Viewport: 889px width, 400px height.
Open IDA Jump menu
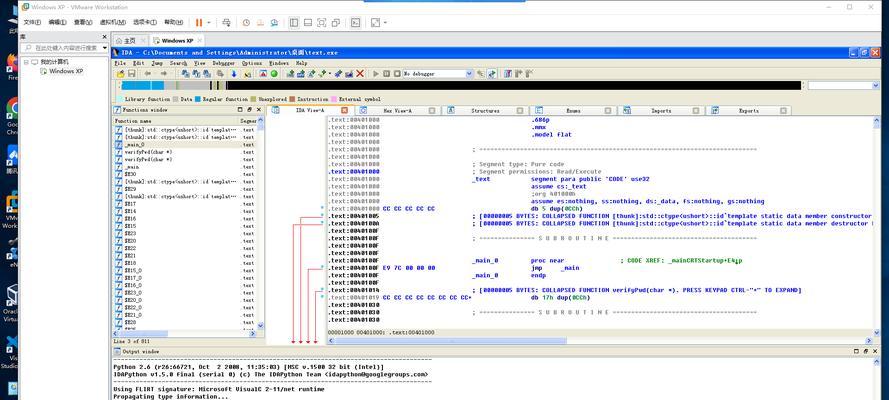tap(157, 63)
